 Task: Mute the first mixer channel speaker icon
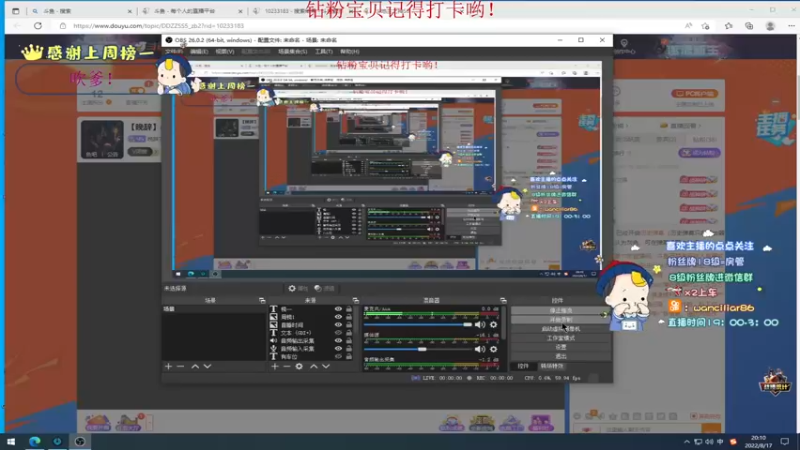(x=480, y=324)
